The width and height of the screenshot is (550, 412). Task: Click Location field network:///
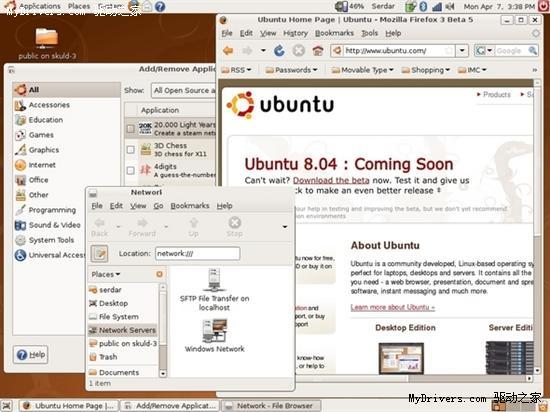[x=197, y=254]
